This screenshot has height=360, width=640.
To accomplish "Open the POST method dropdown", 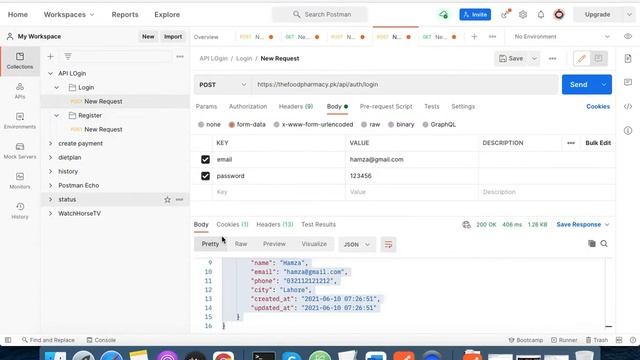I will pos(223,84).
